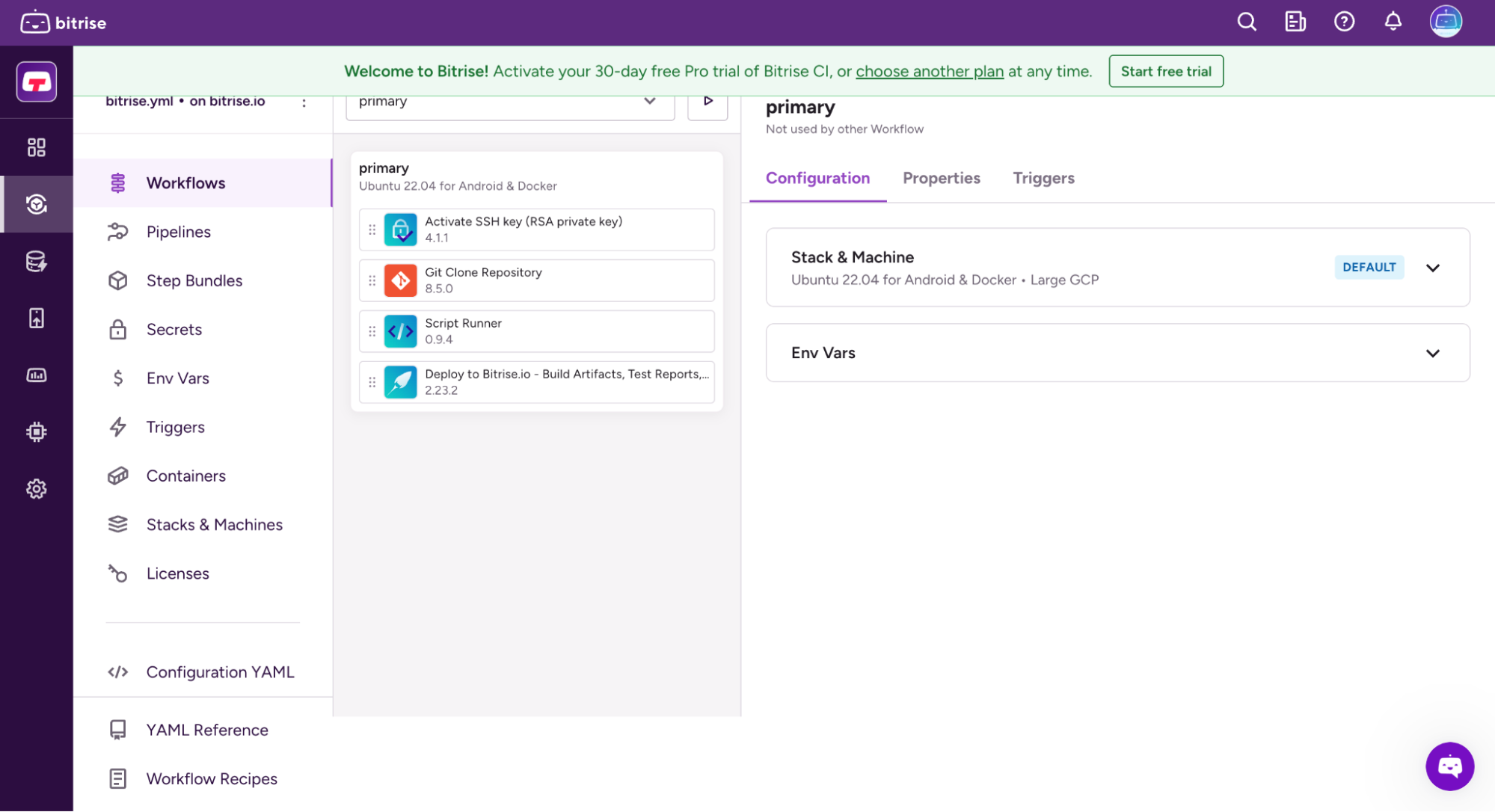Click the Deploy to Bitrise.io step icon
Image resolution: width=1495 pixels, height=812 pixels.
pyautogui.click(x=400, y=382)
